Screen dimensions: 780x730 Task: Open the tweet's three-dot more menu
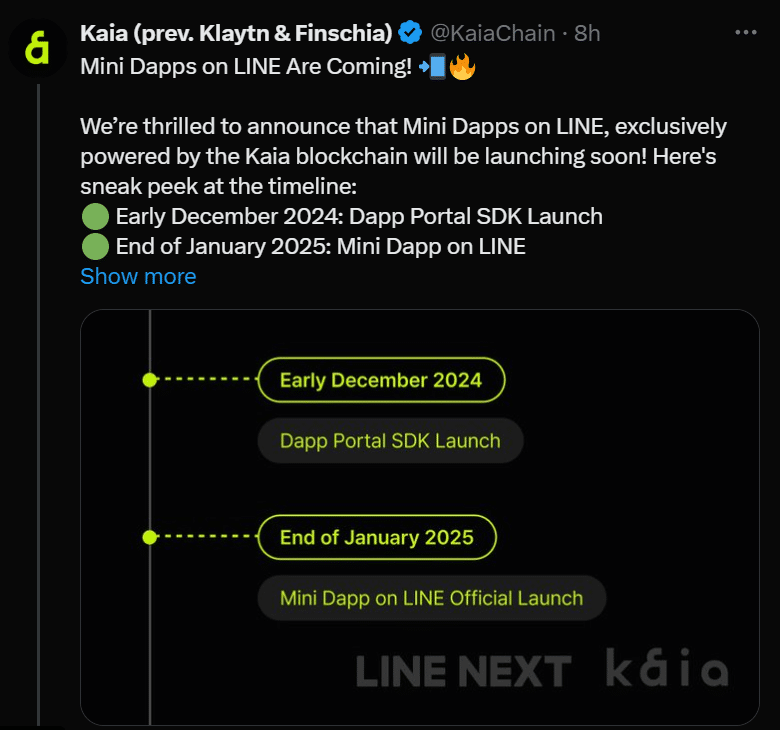pos(746,32)
